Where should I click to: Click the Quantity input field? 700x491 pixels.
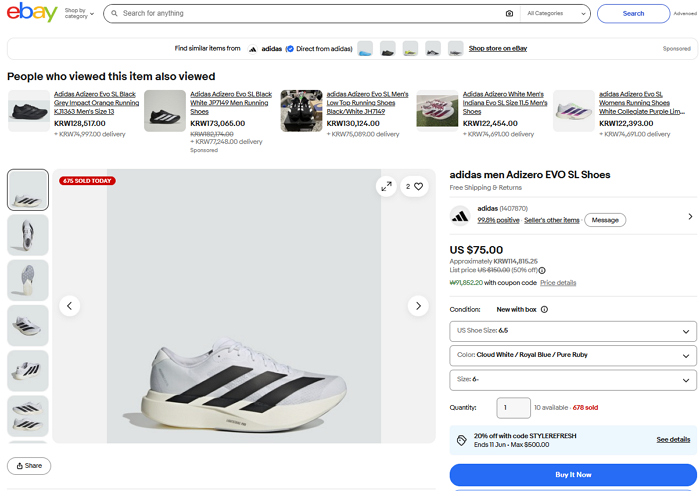point(513,408)
